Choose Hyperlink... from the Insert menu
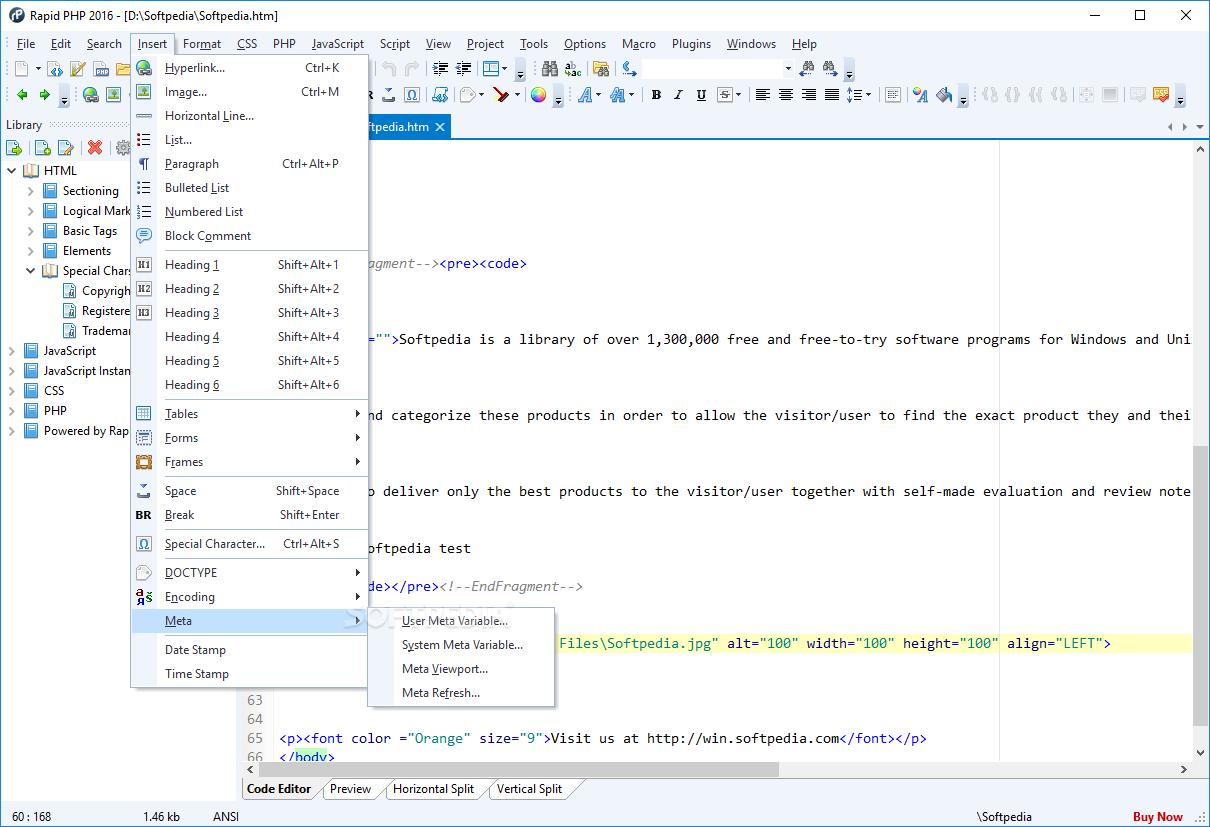 250,68
